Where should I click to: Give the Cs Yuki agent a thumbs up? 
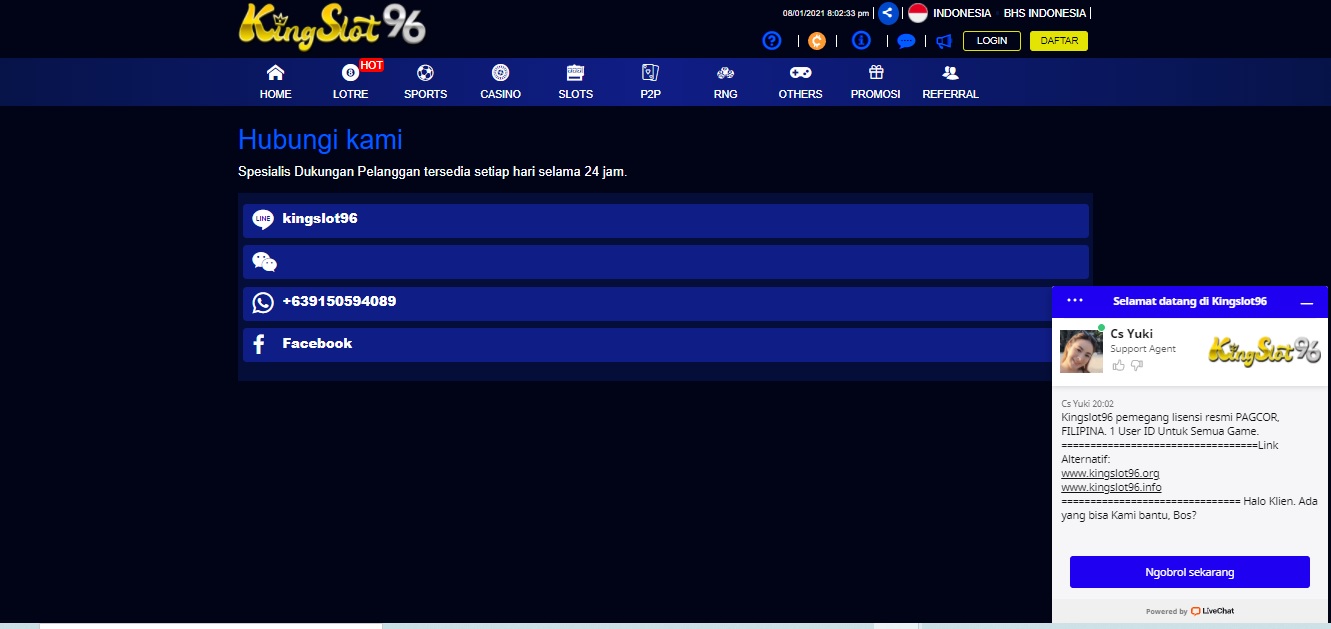point(1119,366)
